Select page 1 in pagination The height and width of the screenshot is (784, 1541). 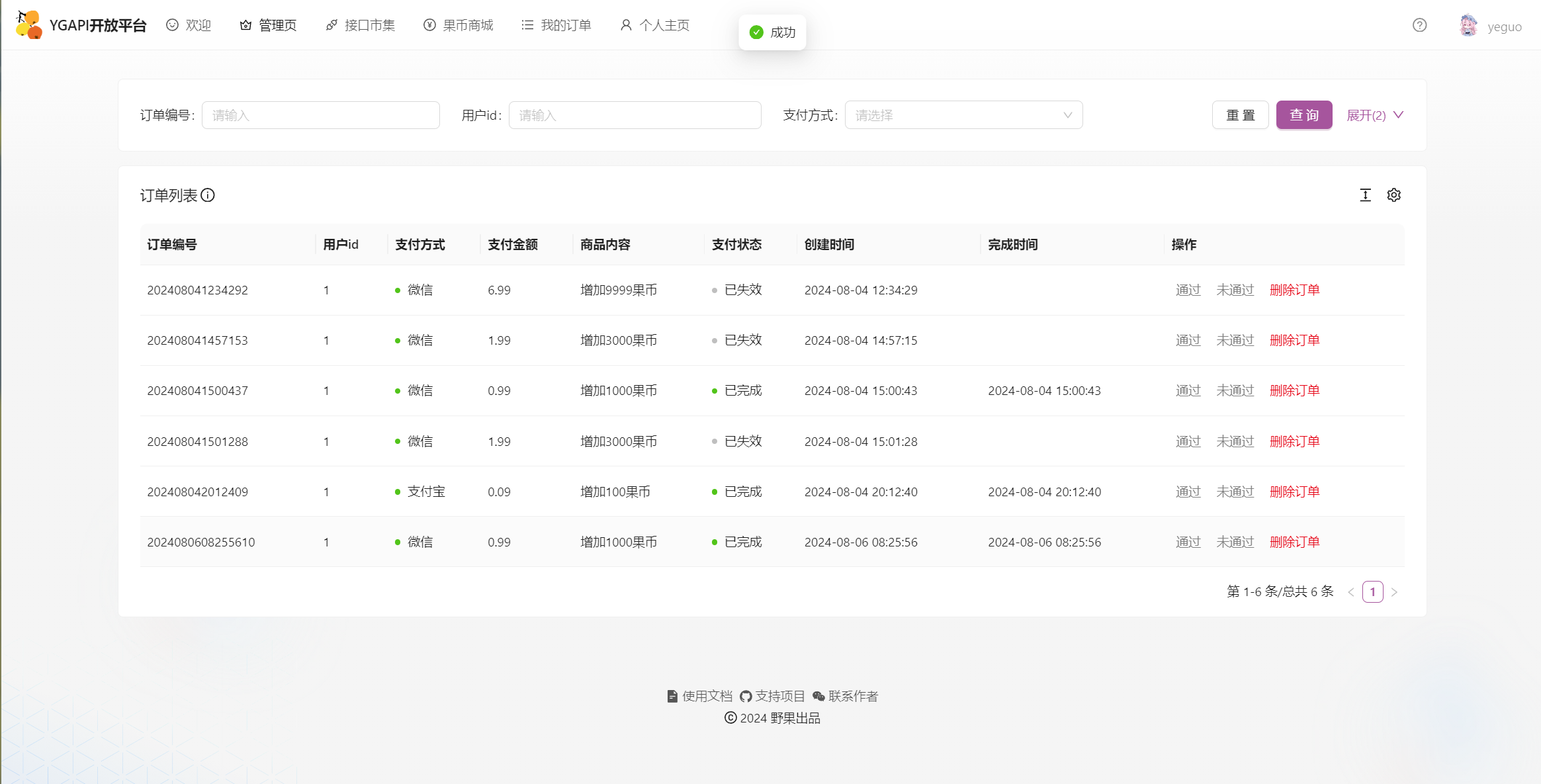point(1372,591)
